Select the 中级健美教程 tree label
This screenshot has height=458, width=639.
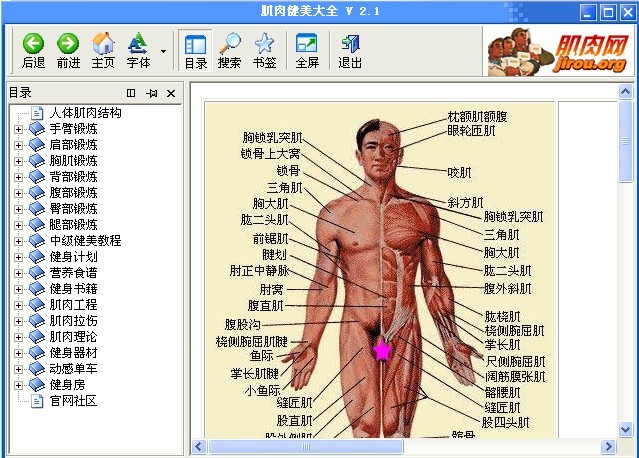[85, 240]
